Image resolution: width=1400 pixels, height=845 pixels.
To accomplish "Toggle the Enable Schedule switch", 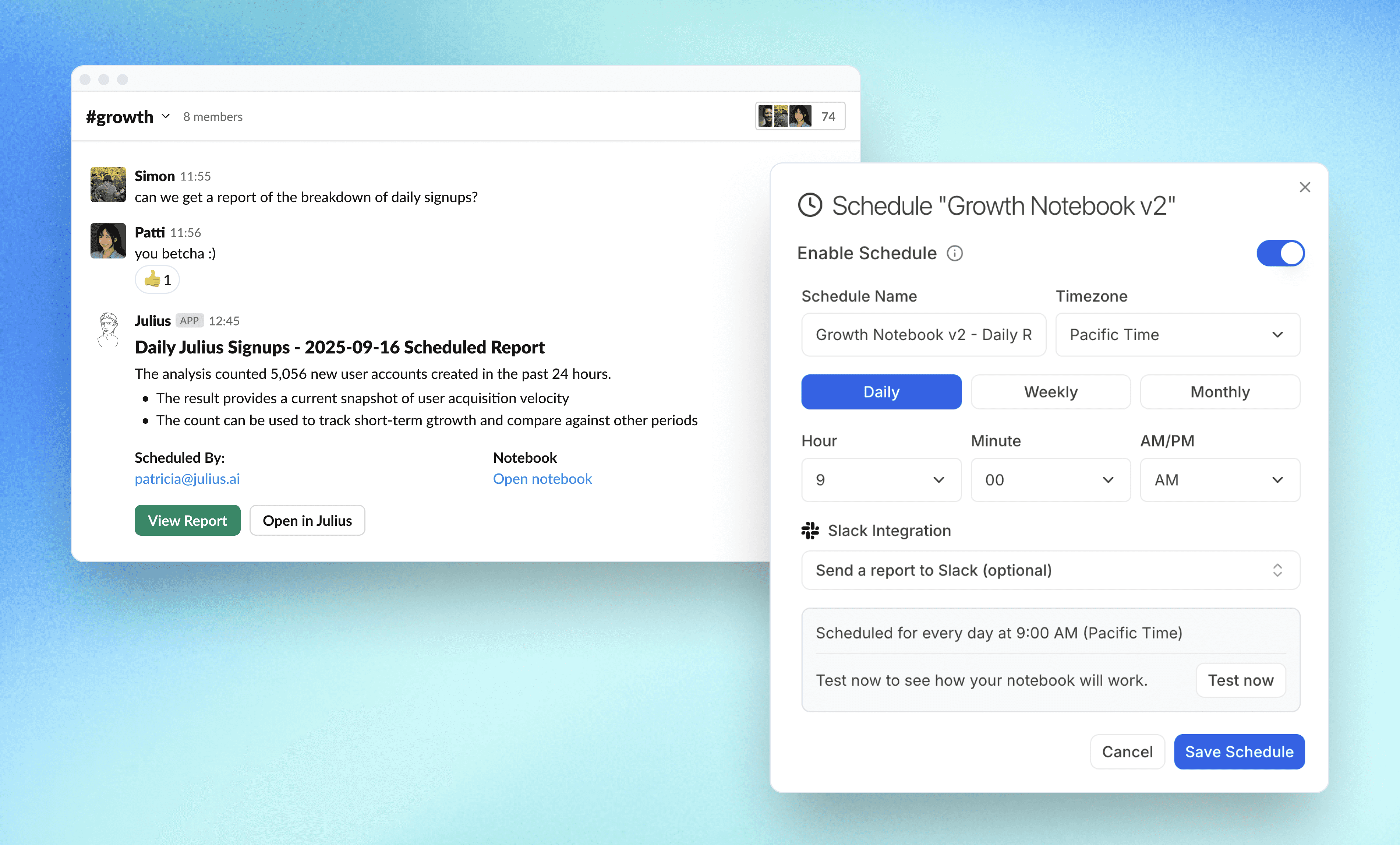I will [x=1280, y=253].
